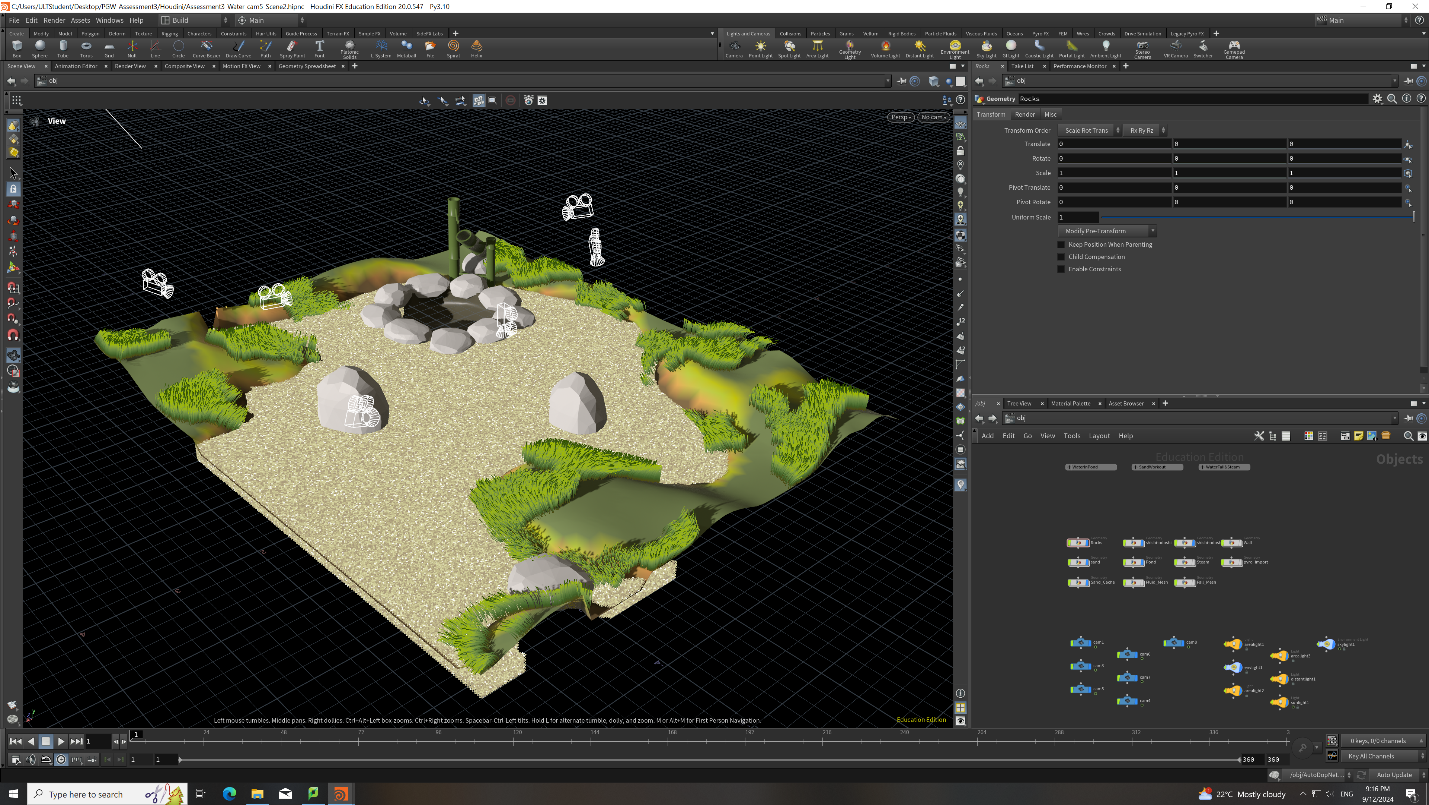
Task: Open the Build desktop dropdown
Action: pos(192,20)
